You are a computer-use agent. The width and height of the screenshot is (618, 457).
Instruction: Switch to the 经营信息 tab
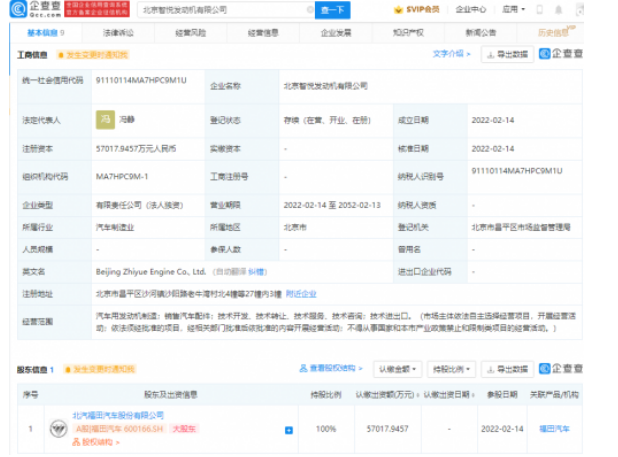(263, 33)
